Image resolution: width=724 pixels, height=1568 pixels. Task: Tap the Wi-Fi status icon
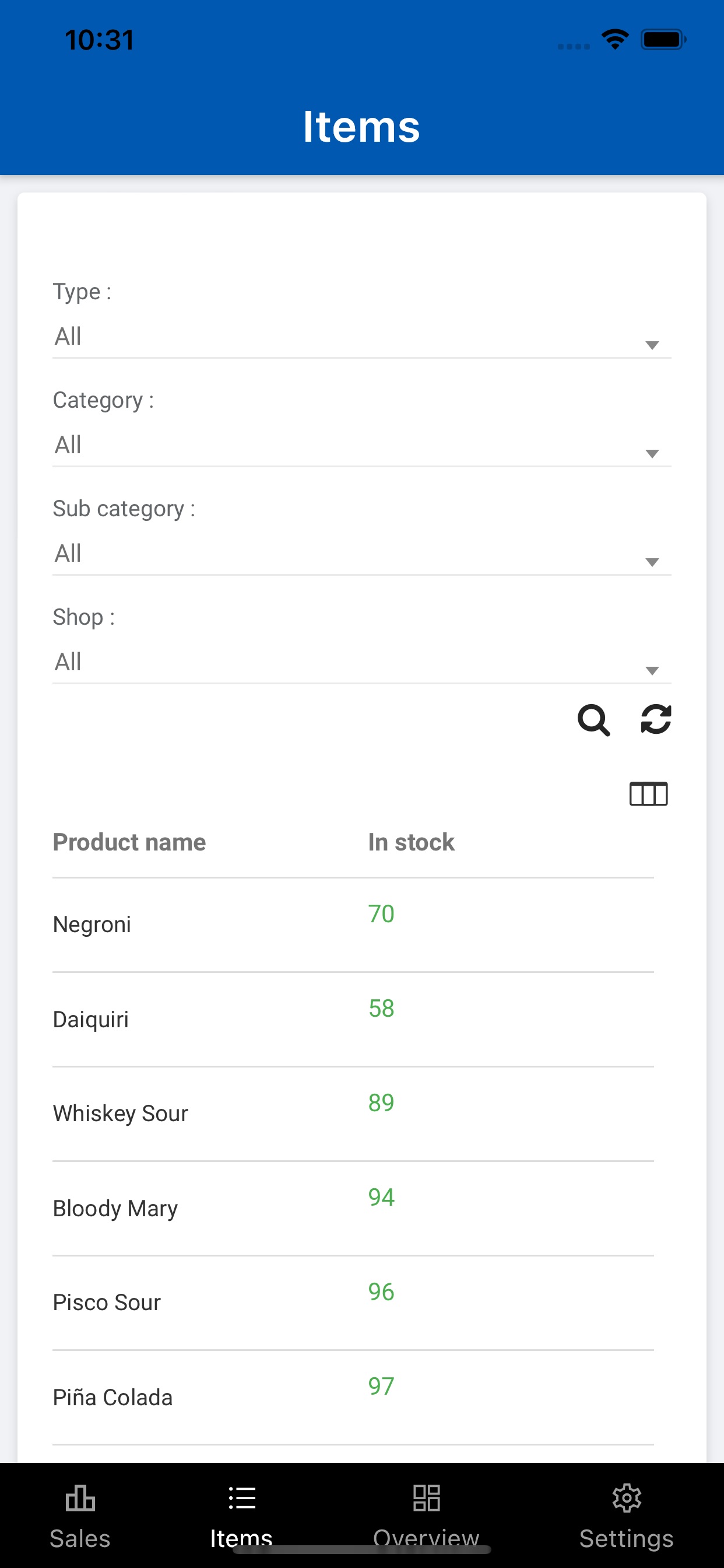click(x=615, y=40)
